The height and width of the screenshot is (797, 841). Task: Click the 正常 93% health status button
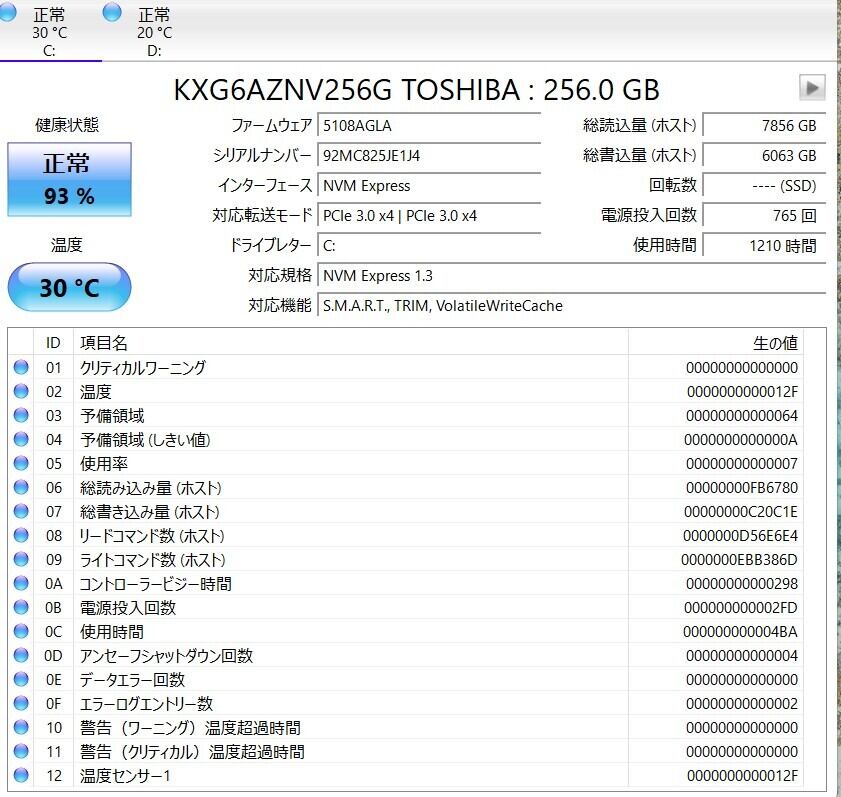point(69,180)
